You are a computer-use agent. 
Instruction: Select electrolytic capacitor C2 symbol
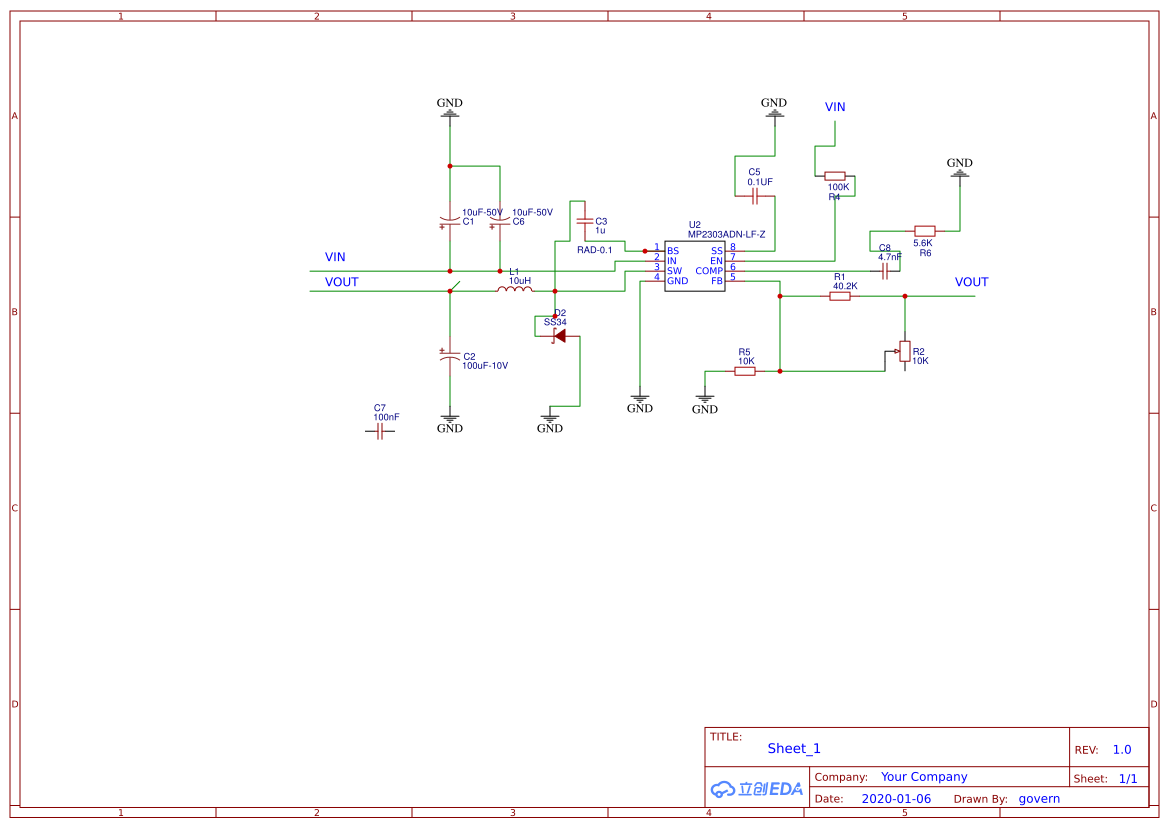(x=450, y=355)
